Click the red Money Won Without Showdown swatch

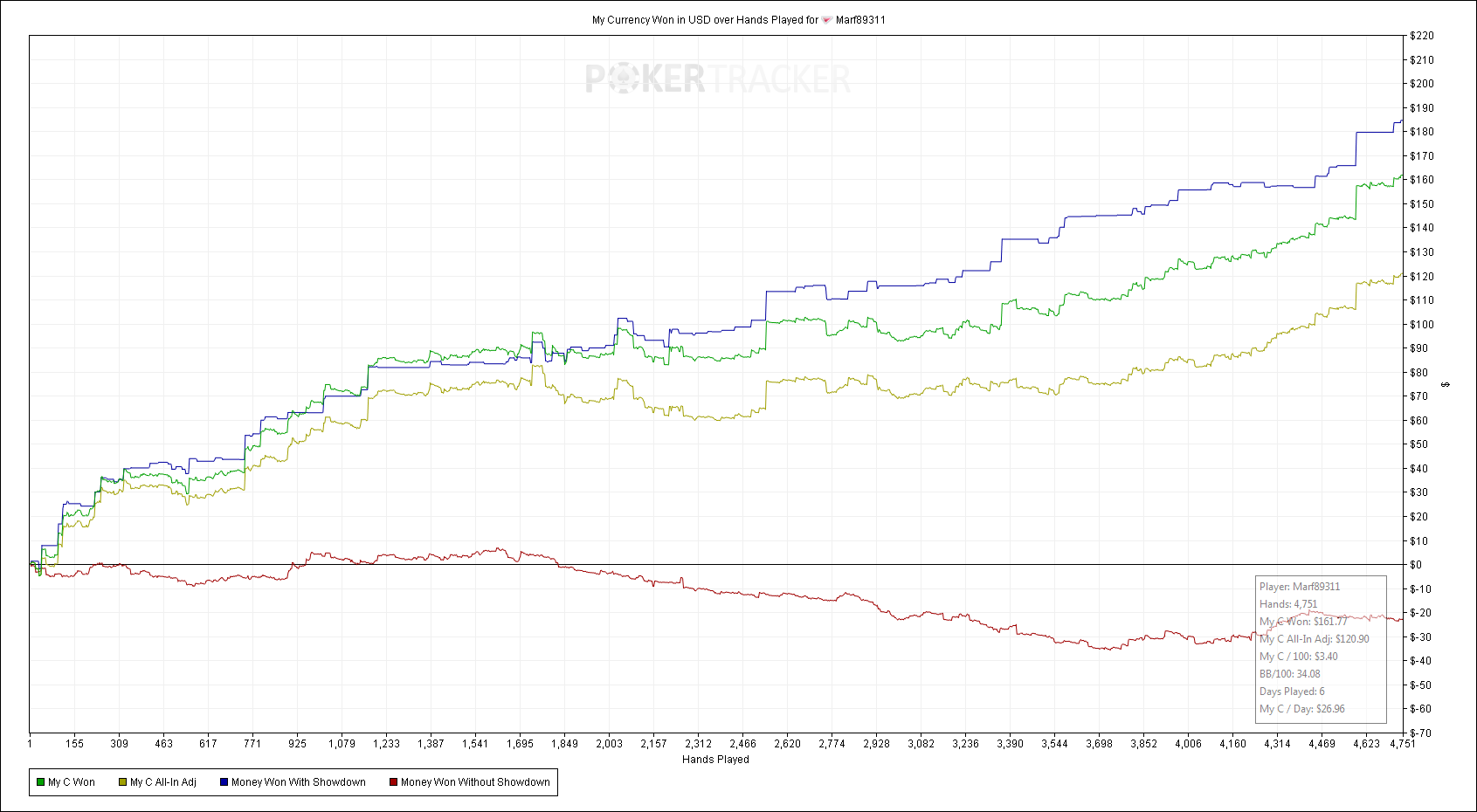pos(394,782)
